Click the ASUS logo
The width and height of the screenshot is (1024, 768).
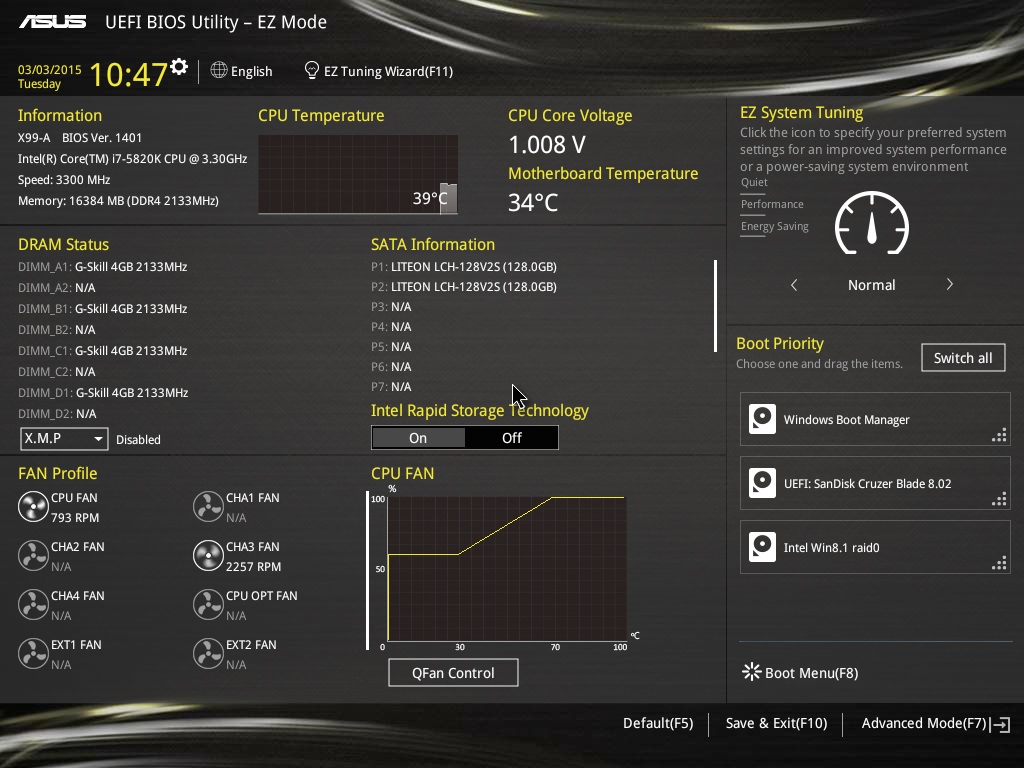[52, 22]
